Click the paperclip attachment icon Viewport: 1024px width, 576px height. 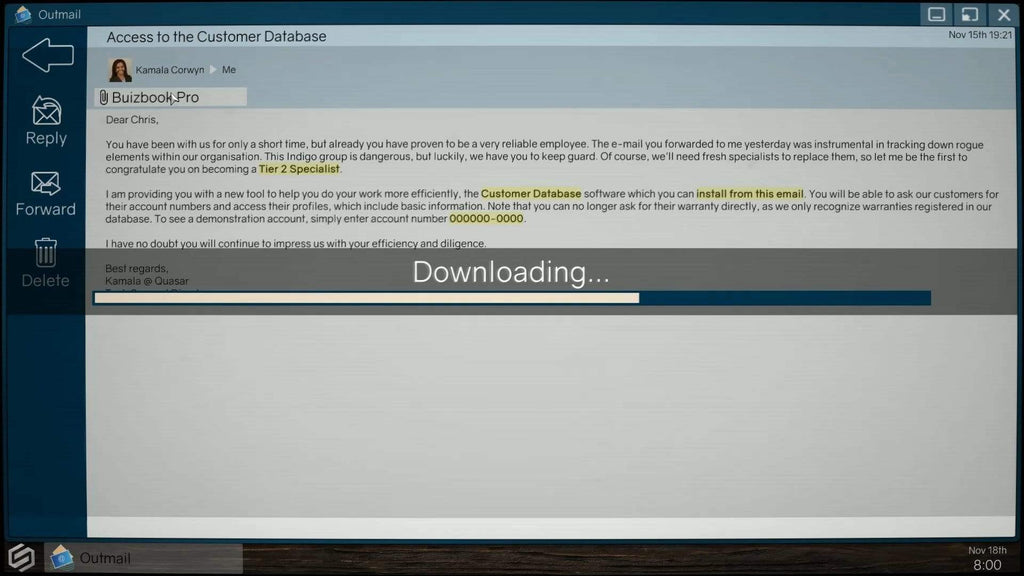tap(103, 97)
